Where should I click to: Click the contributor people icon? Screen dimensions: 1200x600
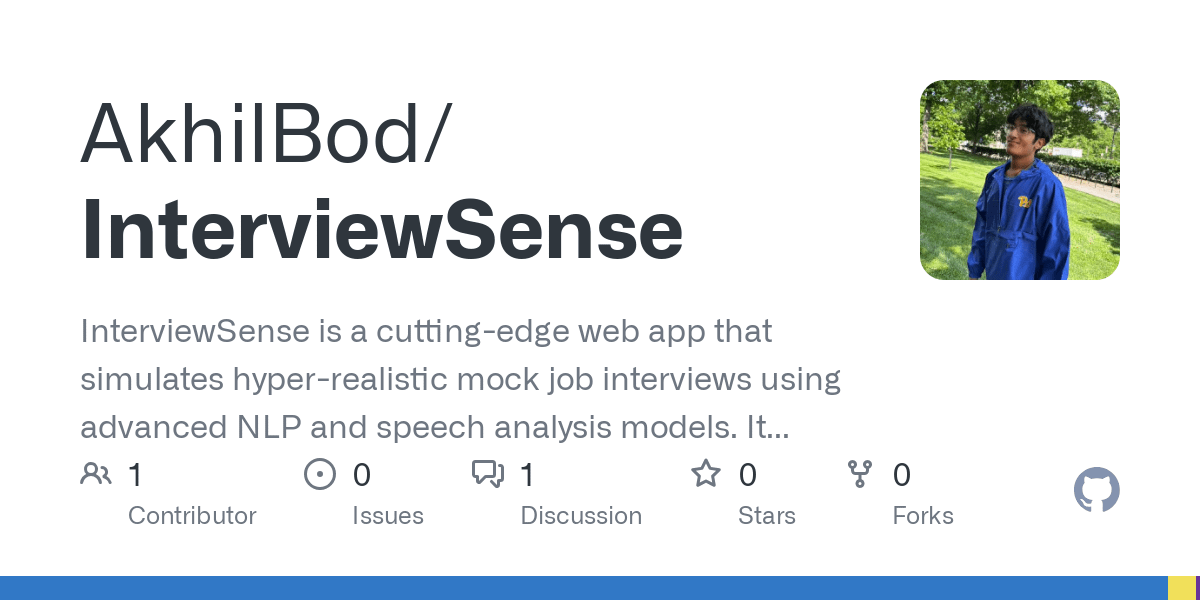coord(96,474)
